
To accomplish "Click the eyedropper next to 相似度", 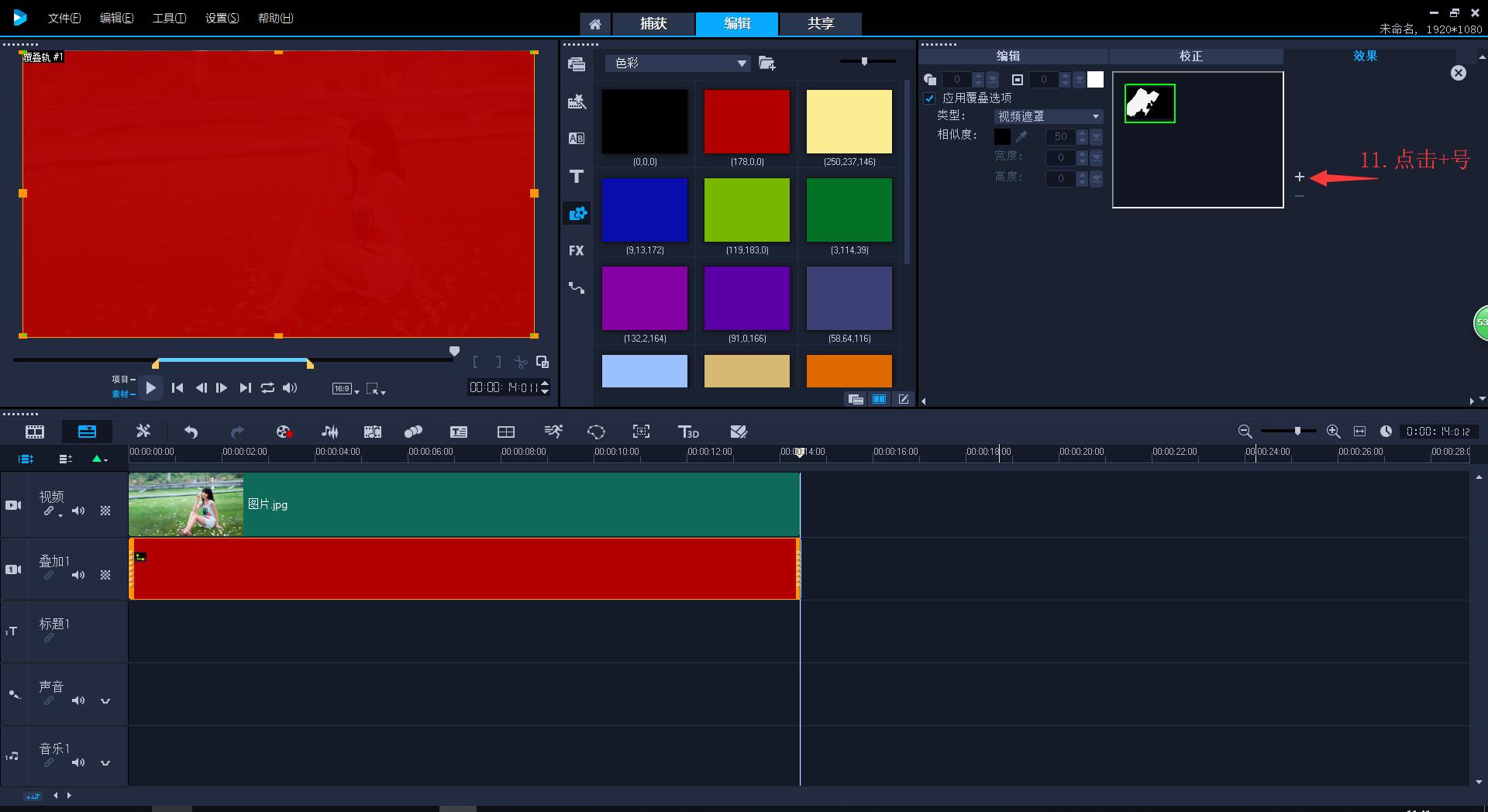I will pyautogui.click(x=1021, y=136).
